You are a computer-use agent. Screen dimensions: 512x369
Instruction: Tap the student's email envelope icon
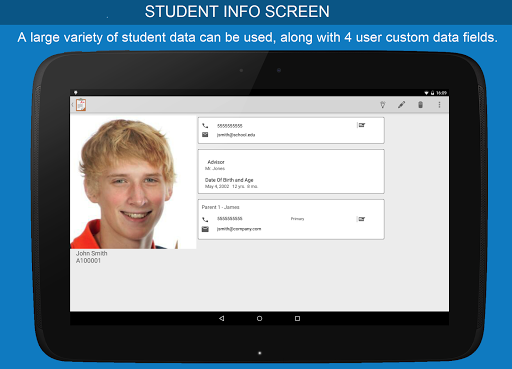point(205,135)
